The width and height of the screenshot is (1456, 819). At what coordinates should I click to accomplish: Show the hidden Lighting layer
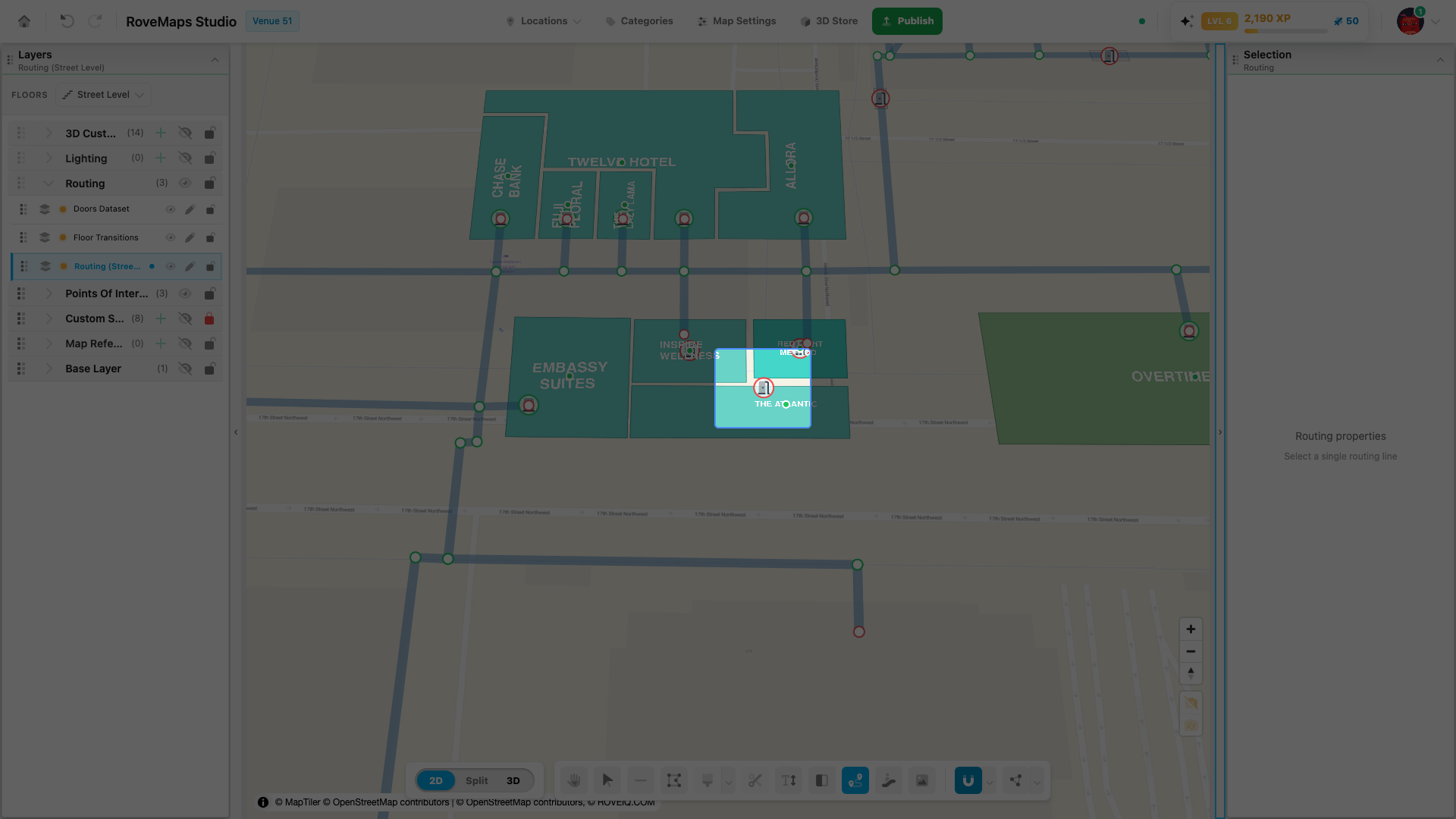(185, 158)
